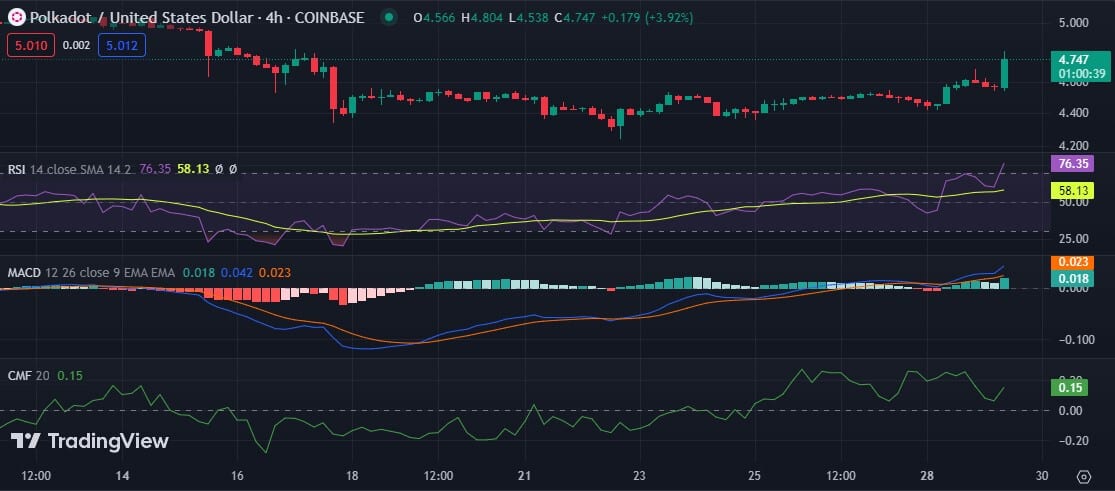The image size is (1115, 491).
Task: Open chart settings gear icon
Action: click(x=1084, y=475)
